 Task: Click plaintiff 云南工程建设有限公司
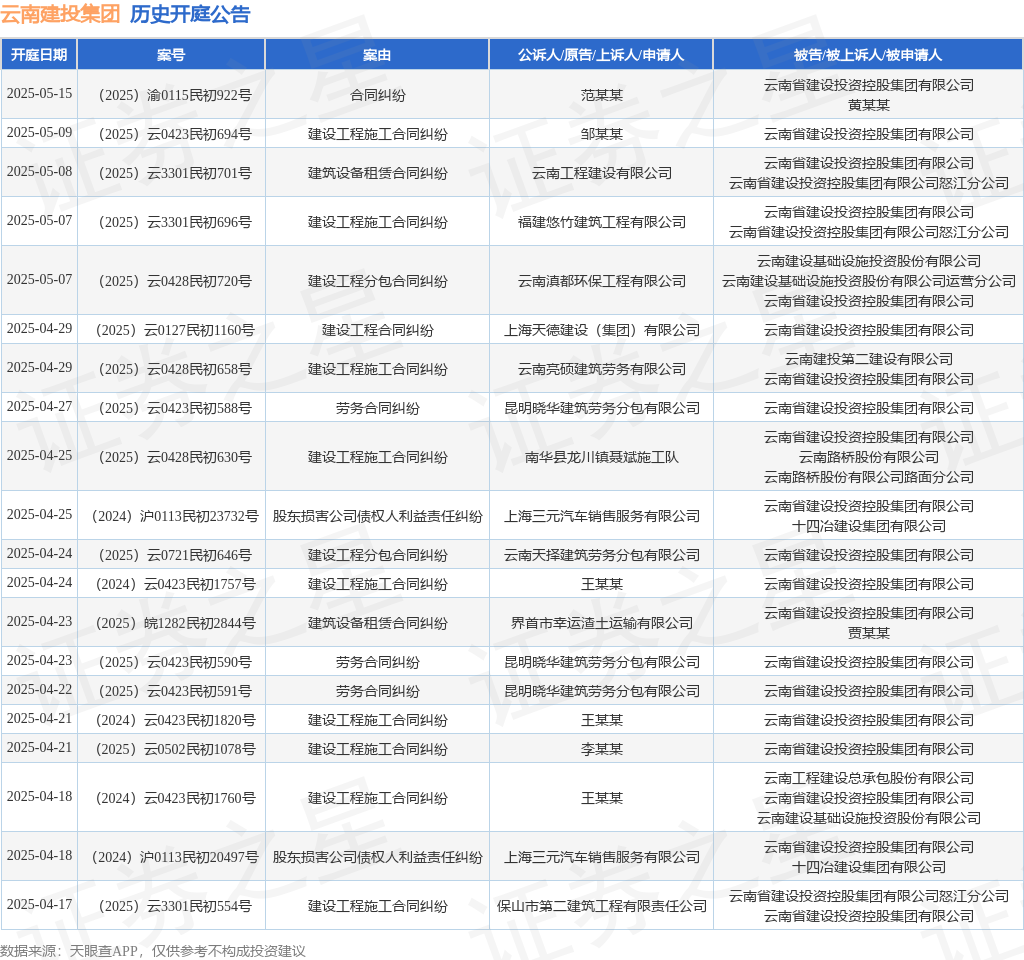click(x=601, y=174)
